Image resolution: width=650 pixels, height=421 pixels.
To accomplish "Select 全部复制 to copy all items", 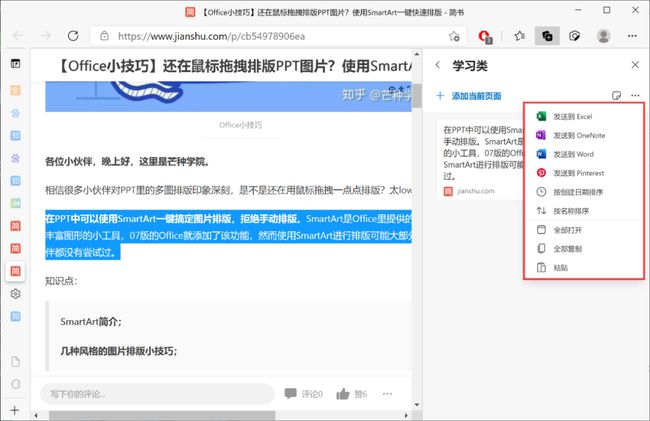I will coord(584,249).
